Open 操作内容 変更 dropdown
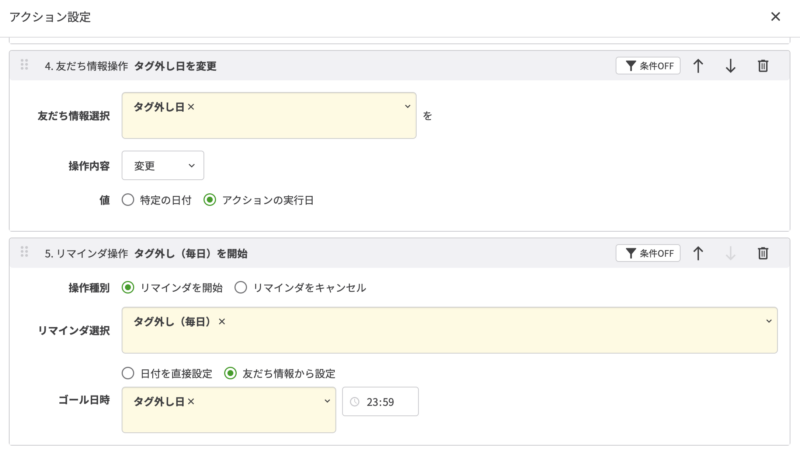 click(162, 165)
